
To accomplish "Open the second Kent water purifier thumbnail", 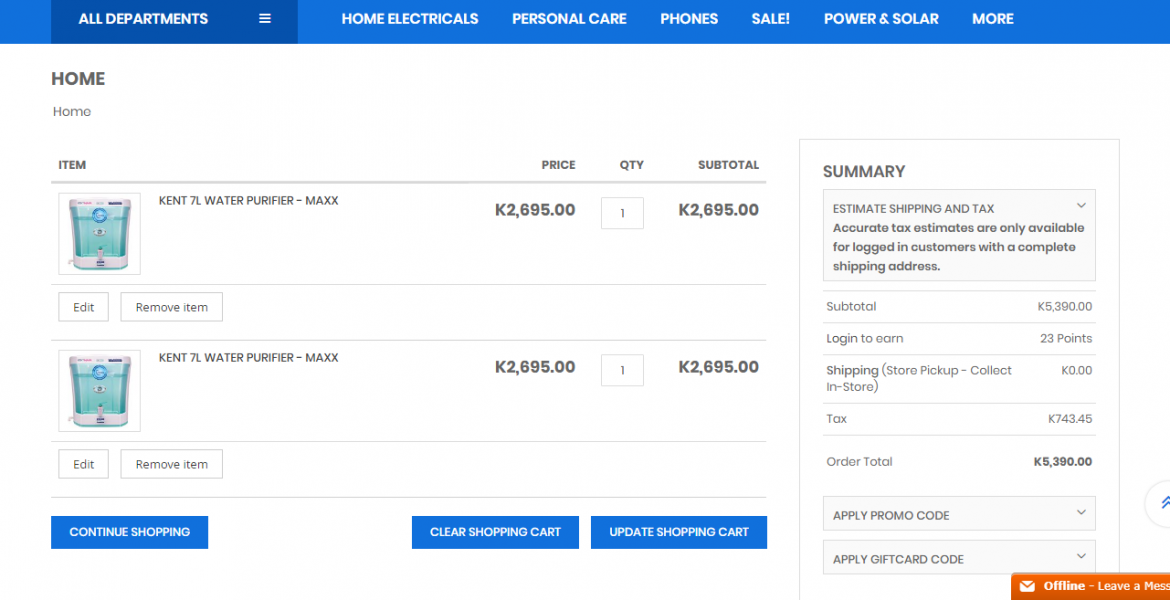I will [x=100, y=391].
